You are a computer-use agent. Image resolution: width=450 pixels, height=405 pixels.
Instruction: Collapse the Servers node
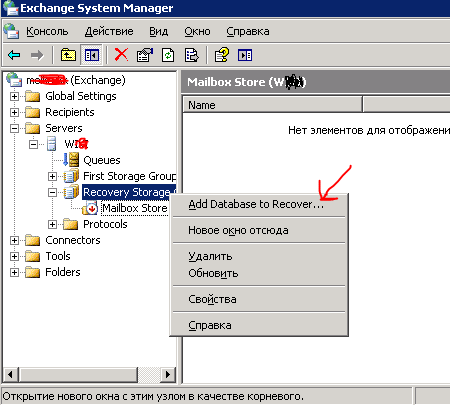click(x=14, y=128)
